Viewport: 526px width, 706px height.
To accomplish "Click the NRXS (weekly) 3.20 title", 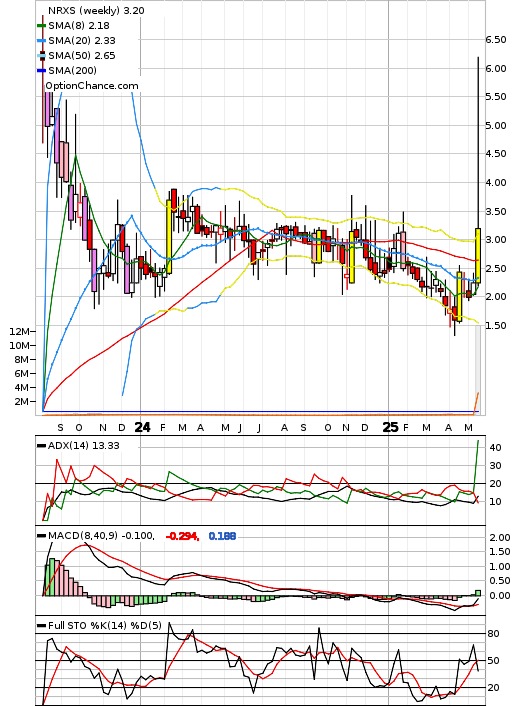I will (96, 10).
